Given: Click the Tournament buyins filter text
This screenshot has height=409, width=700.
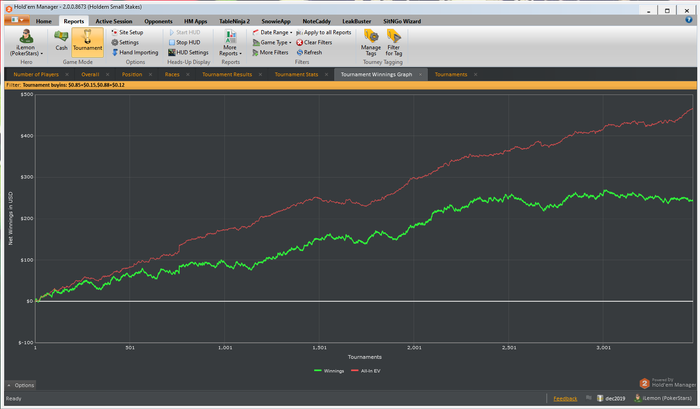Looking at the screenshot, I should click(x=74, y=85).
